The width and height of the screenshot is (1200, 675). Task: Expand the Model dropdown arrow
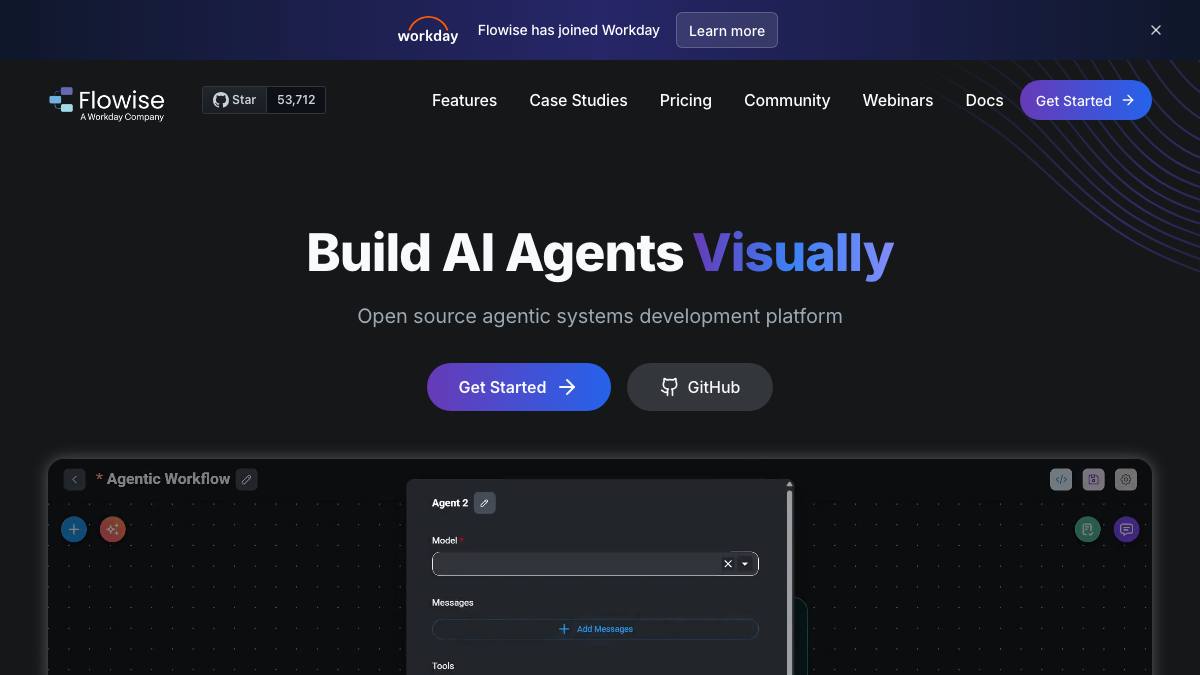745,564
